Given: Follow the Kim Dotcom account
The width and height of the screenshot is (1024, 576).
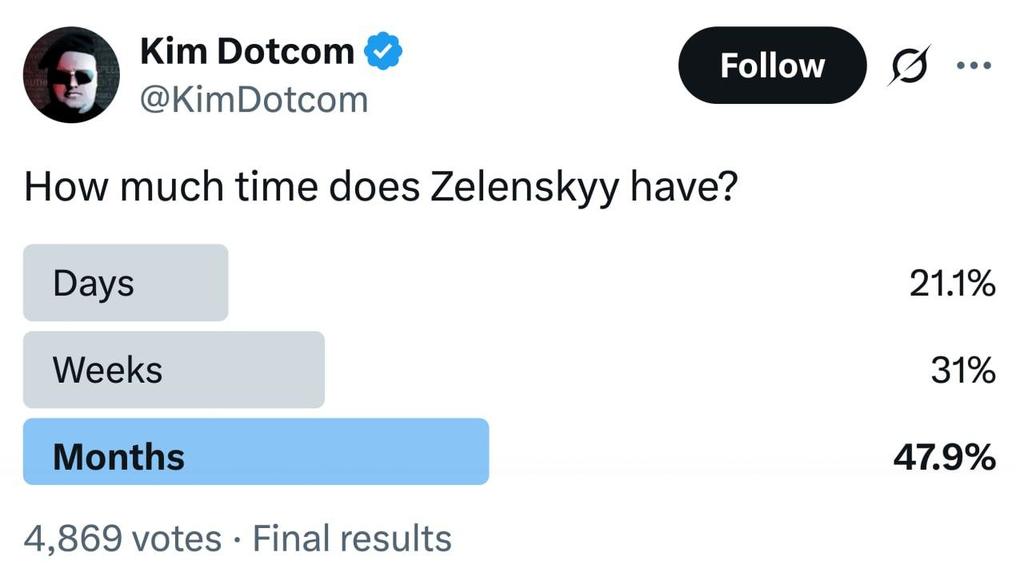Looking at the screenshot, I should [x=771, y=65].
